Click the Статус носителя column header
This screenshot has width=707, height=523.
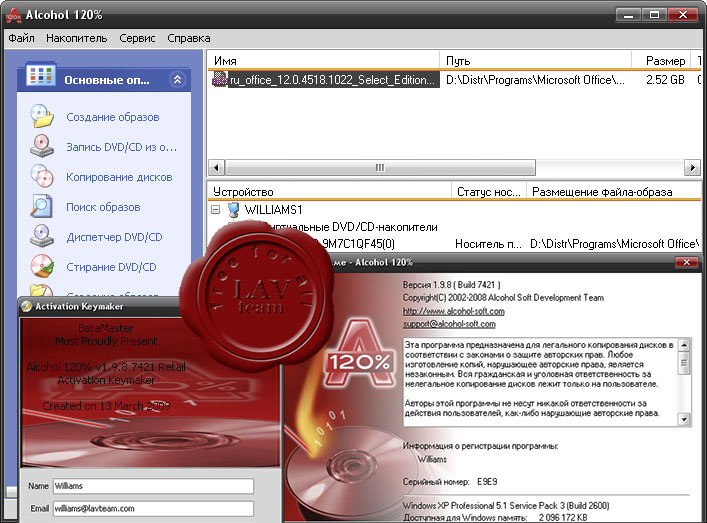489,192
